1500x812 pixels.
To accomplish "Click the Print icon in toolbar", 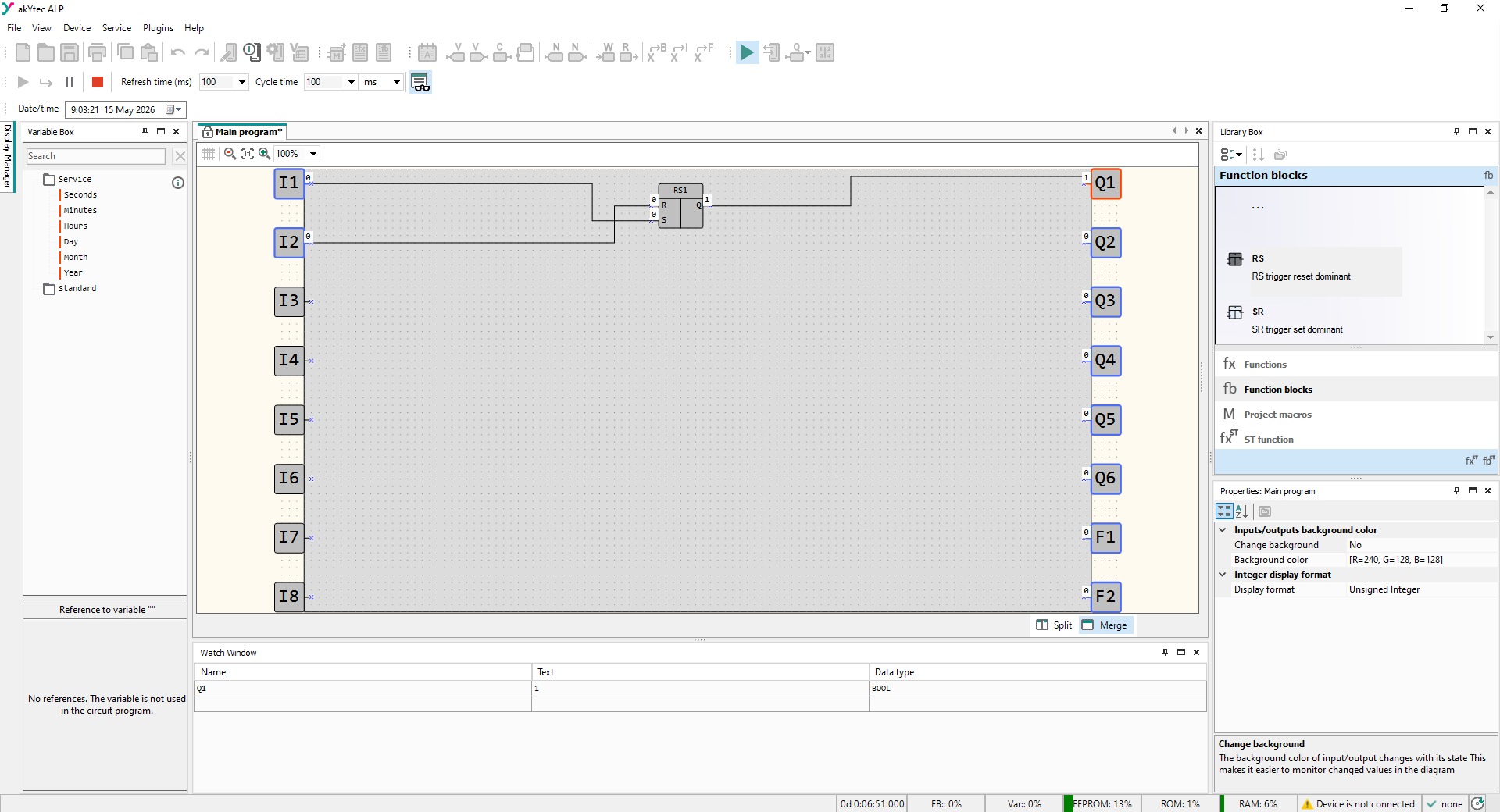I will [97, 52].
